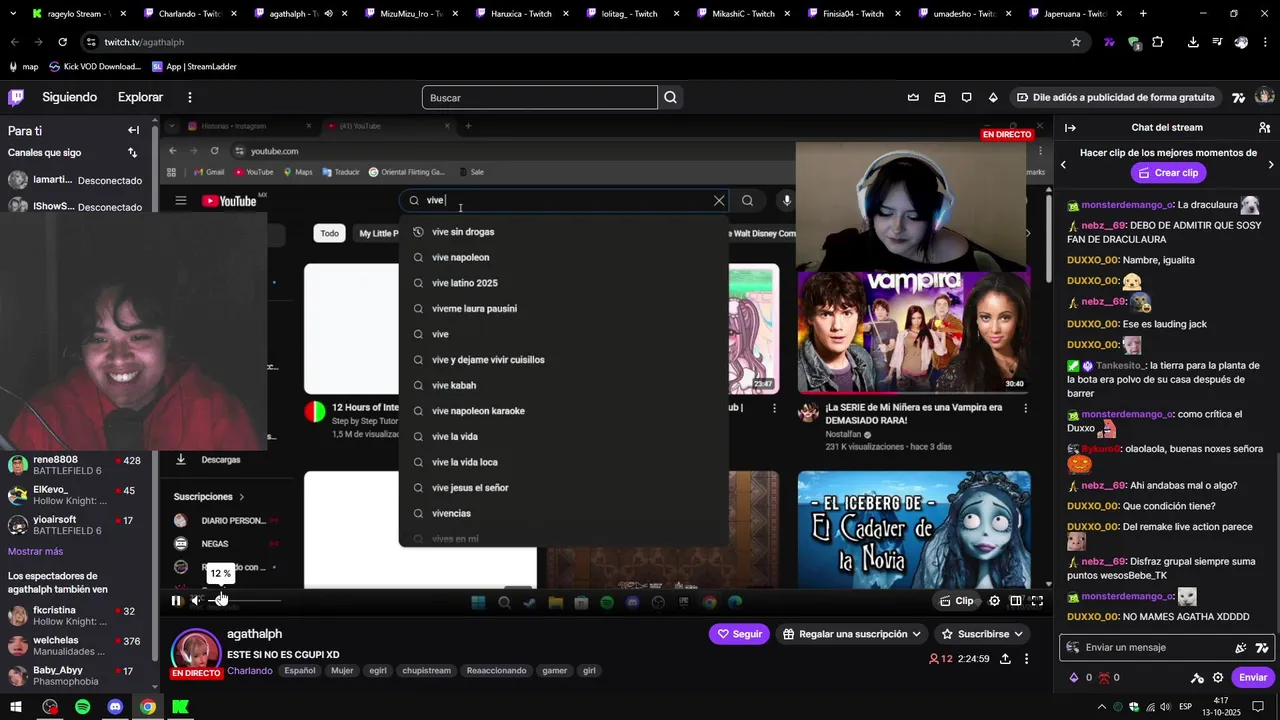Expand Suscribirse options dropdown

pyautogui.click(x=983, y=634)
